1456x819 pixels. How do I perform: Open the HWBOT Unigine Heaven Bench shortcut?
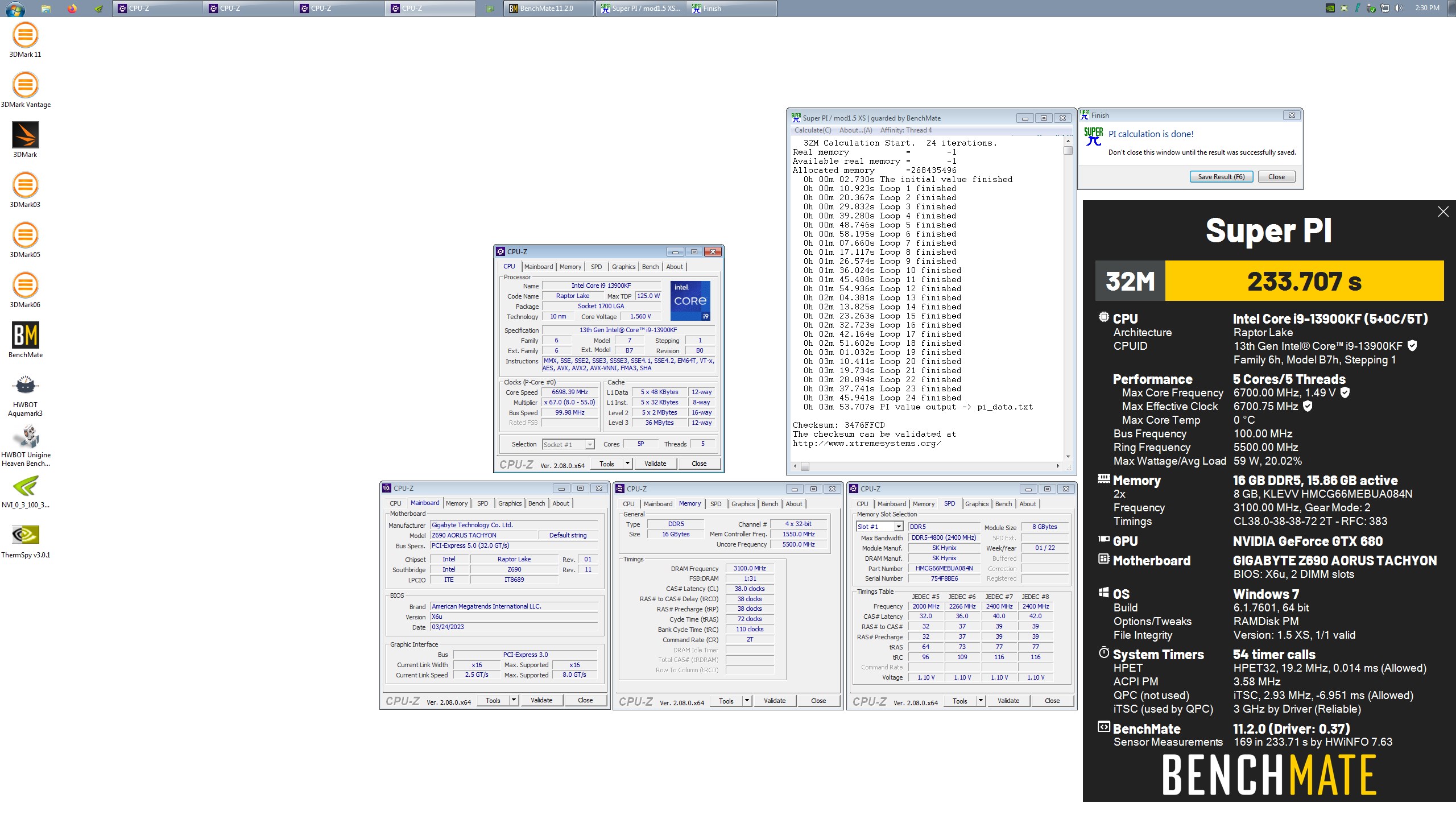pos(26,446)
